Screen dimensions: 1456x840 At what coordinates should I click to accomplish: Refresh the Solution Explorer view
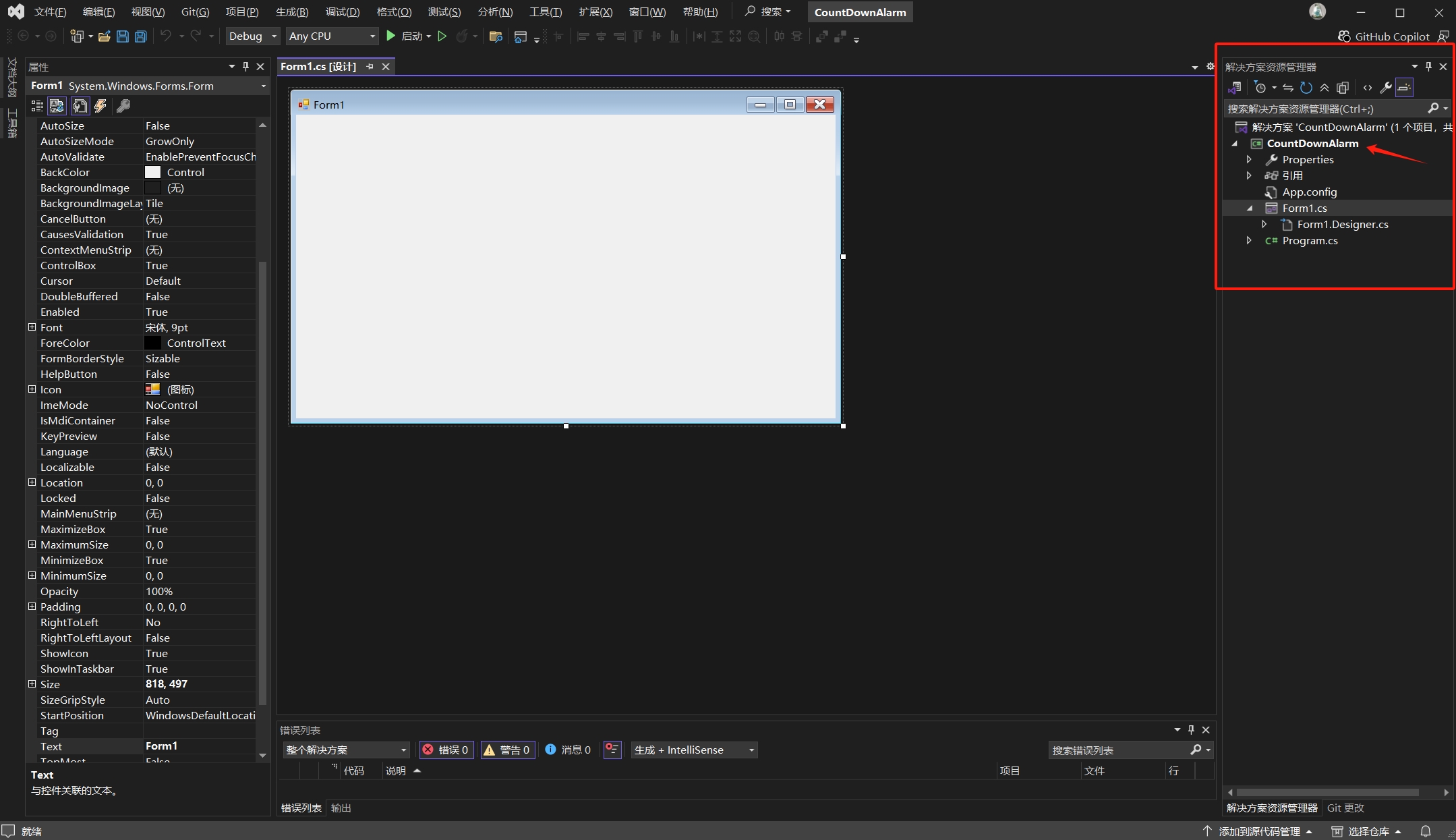(1306, 88)
